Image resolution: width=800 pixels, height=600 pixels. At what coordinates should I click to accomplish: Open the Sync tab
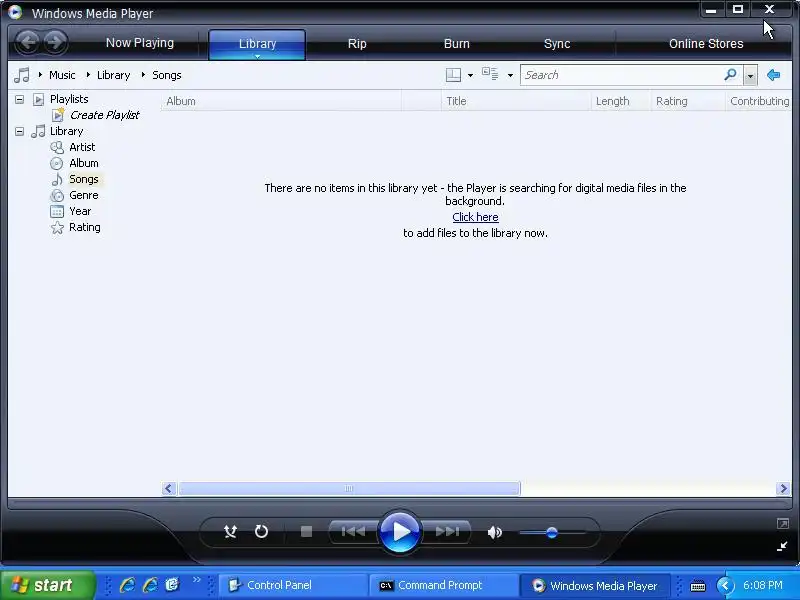pyautogui.click(x=557, y=44)
